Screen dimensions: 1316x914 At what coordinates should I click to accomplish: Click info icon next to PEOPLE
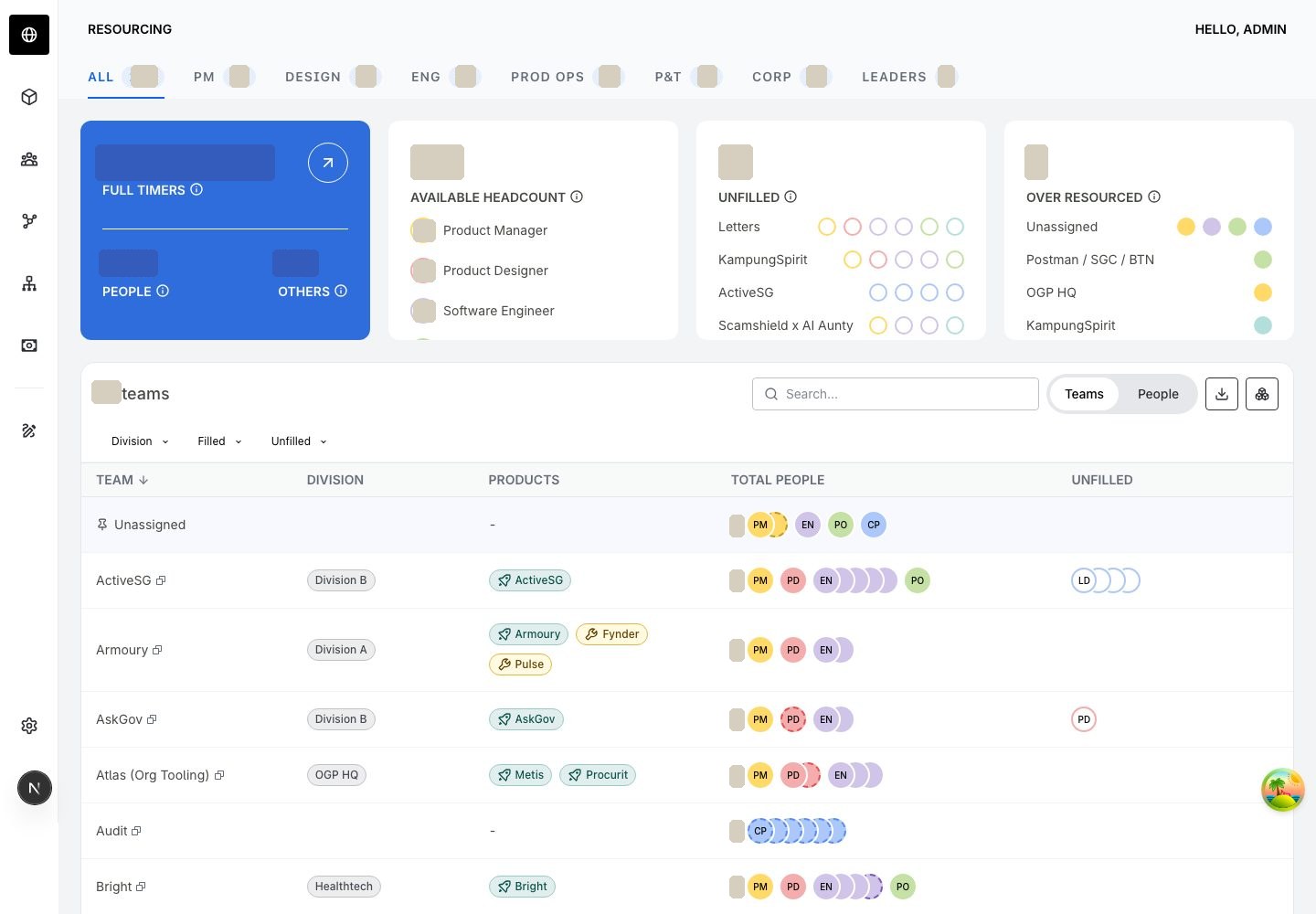point(163,292)
